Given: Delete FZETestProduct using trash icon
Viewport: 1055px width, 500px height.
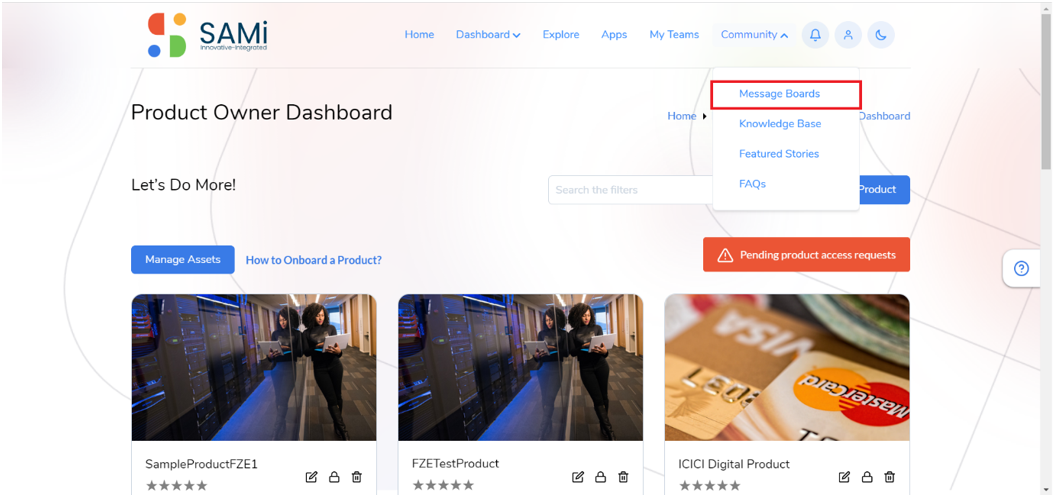Looking at the screenshot, I should (x=623, y=477).
